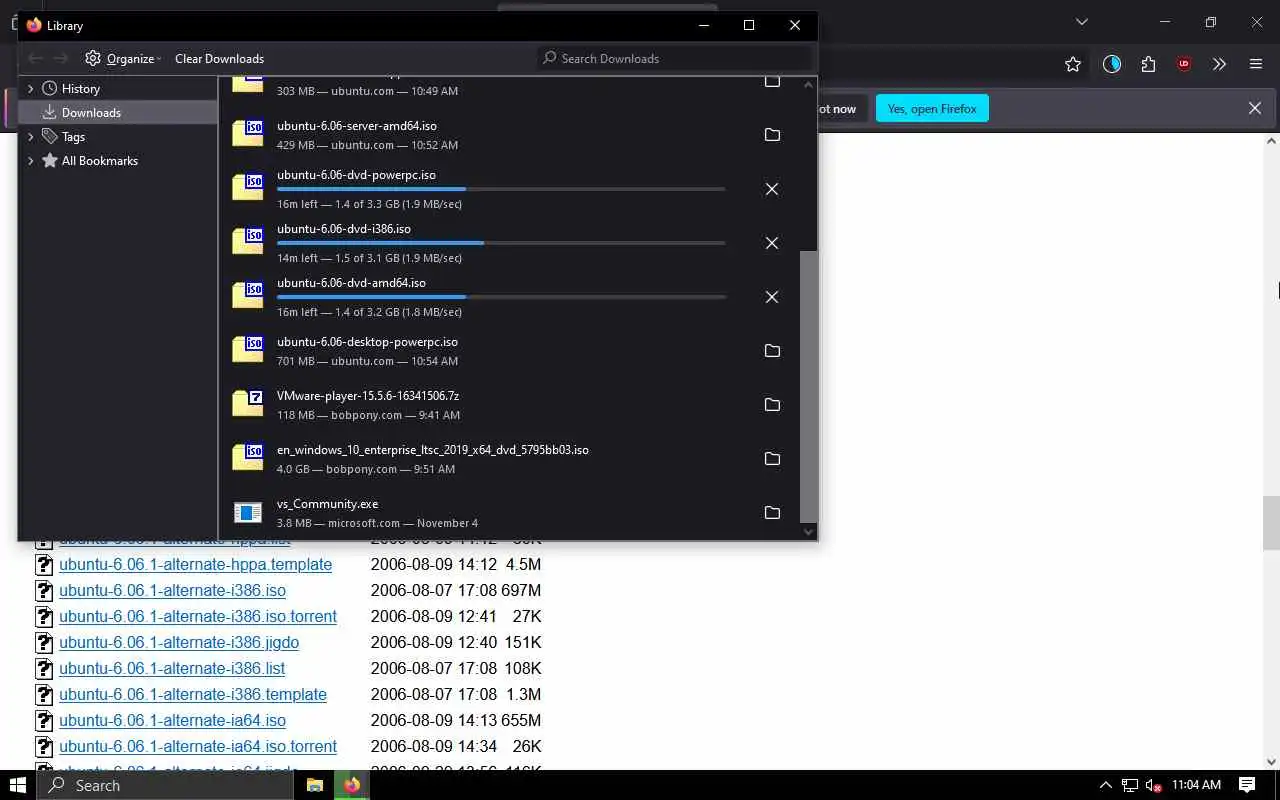Viewport: 1280px width, 800px height.
Task: Click the vs_Community.exe file icon
Action: (247, 513)
